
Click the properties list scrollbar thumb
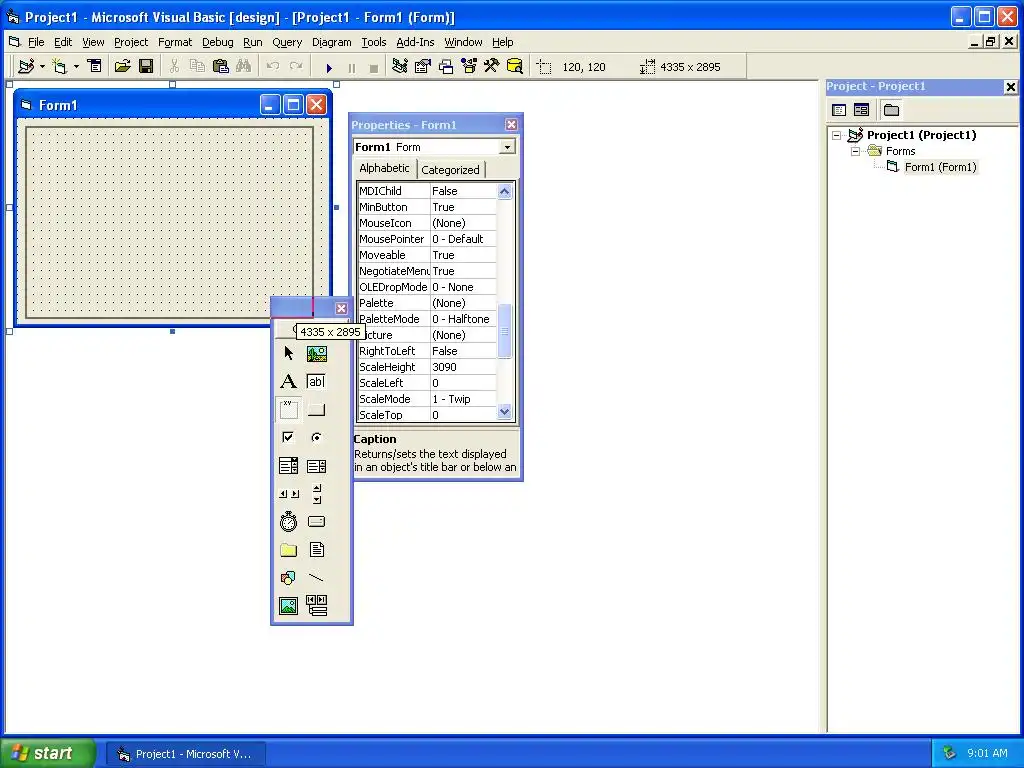[504, 331]
